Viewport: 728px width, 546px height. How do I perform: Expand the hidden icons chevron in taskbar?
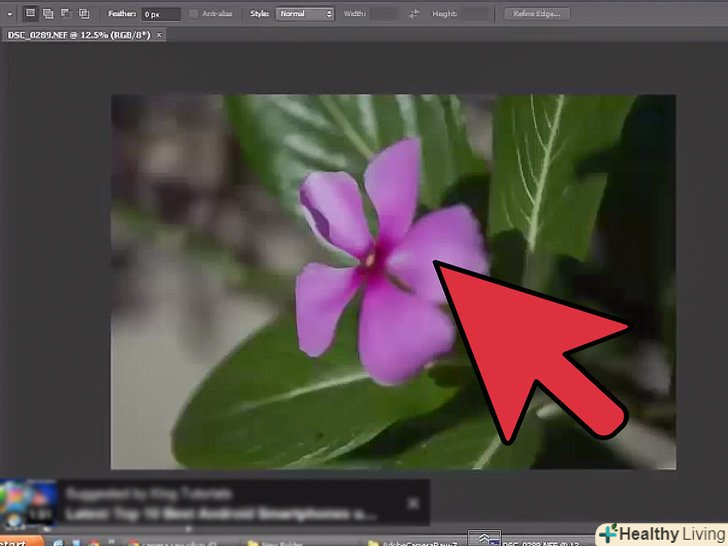coord(484,538)
